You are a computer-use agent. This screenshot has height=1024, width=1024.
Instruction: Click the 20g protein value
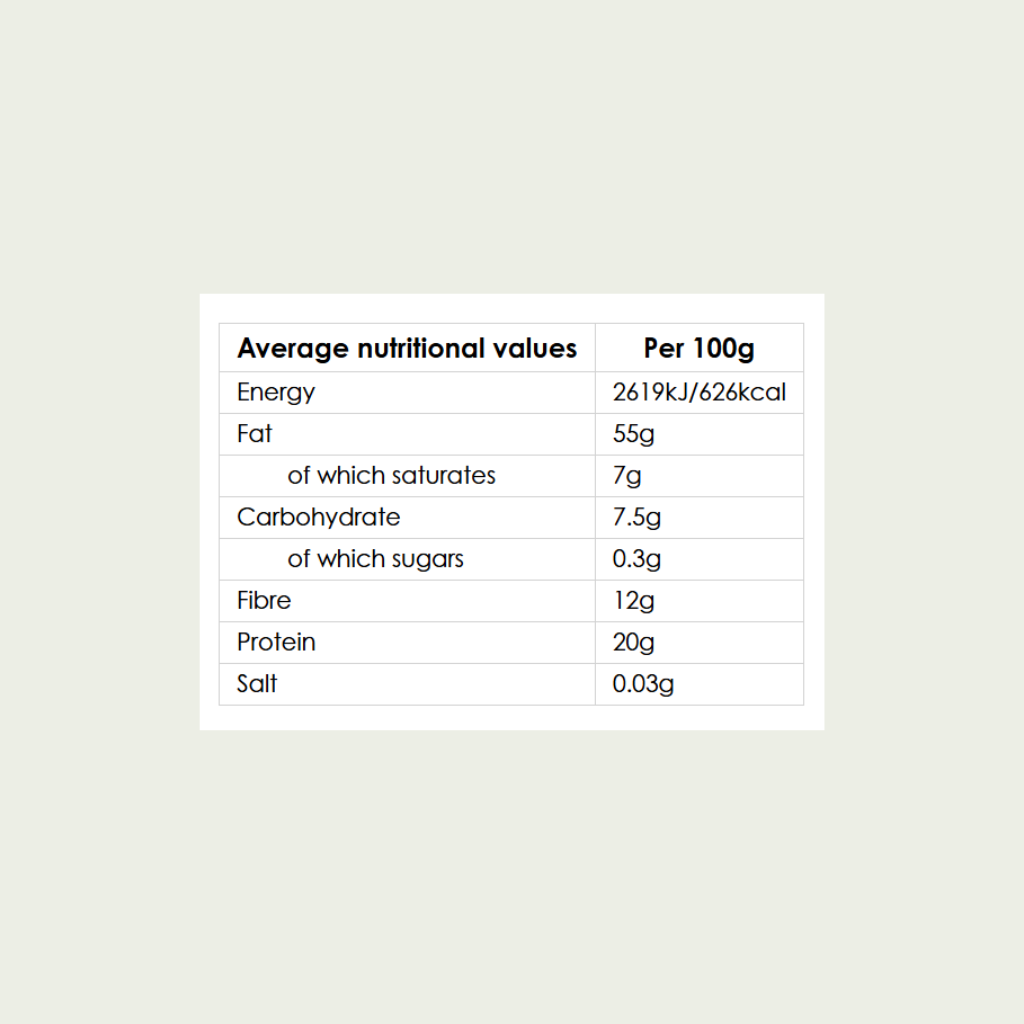coord(633,643)
